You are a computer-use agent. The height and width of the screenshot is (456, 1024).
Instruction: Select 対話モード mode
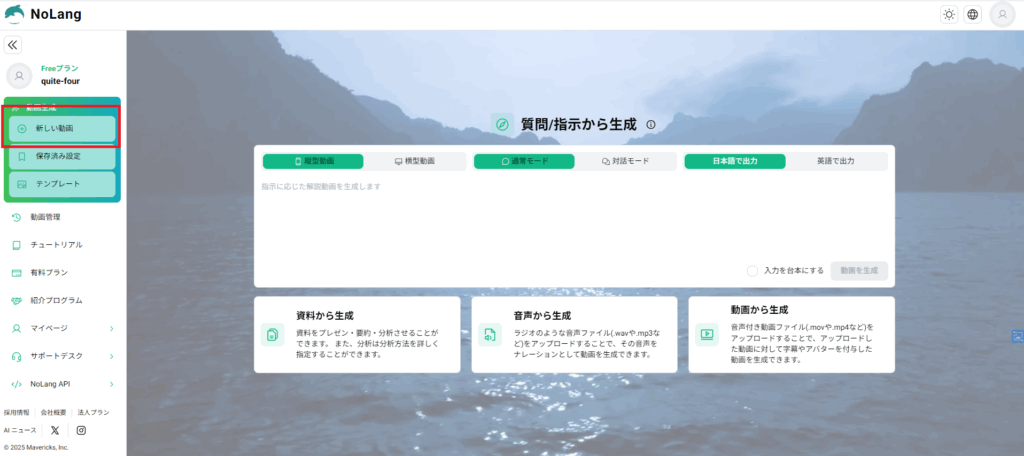coord(625,161)
